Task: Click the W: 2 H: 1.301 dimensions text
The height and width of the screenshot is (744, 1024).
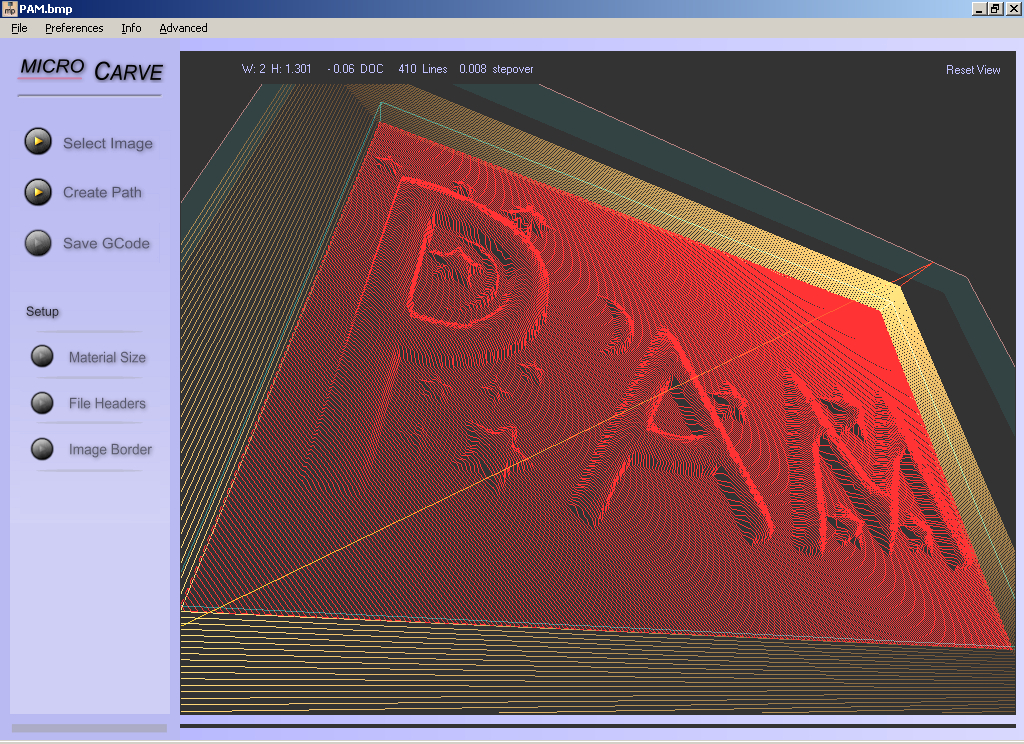Action: pos(277,69)
